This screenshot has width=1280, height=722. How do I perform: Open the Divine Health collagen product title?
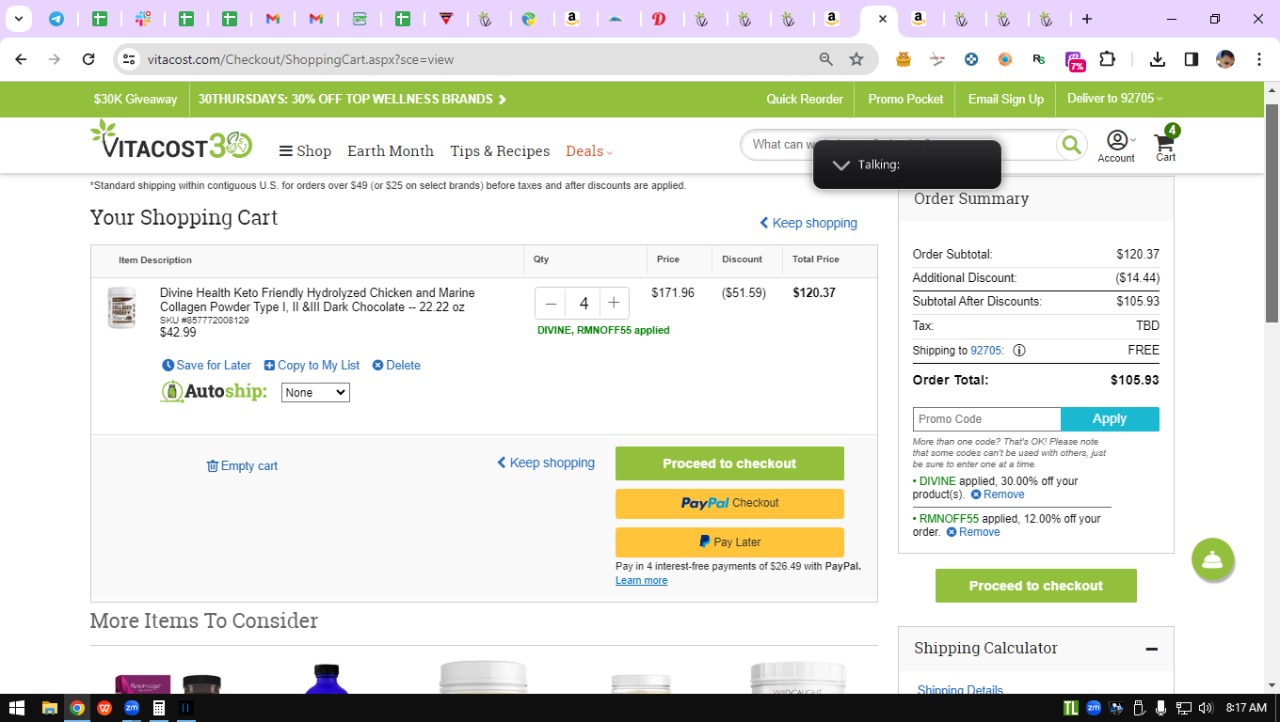(x=317, y=300)
